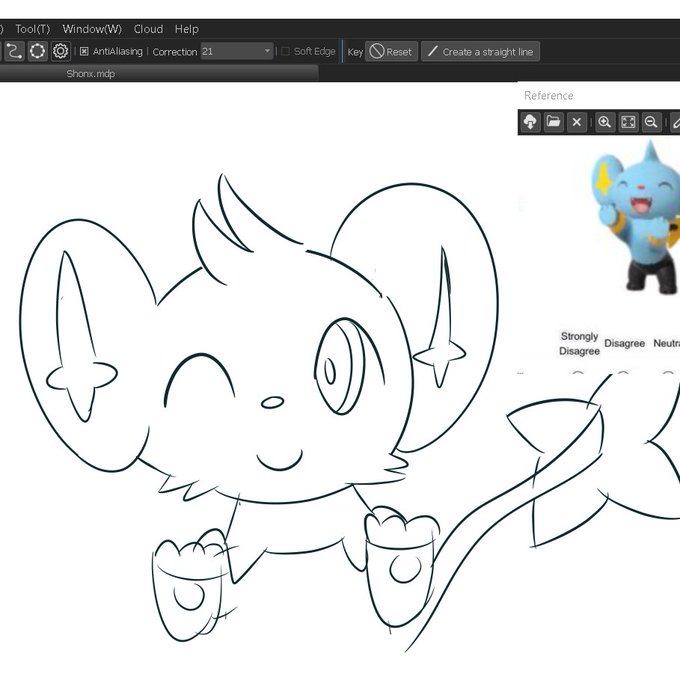The height and width of the screenshot is (680, 680).
Task: Open the Window(W) menu
Action: coord(92,29)
